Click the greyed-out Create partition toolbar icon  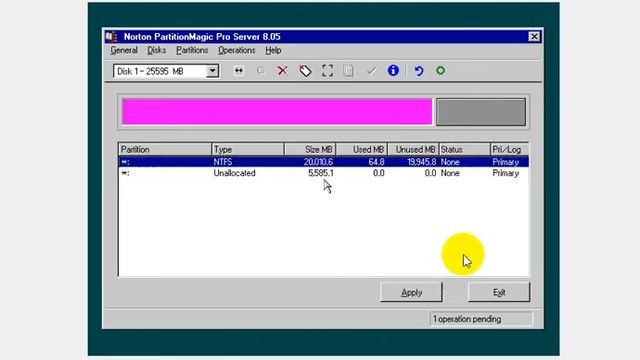point(261,71)
